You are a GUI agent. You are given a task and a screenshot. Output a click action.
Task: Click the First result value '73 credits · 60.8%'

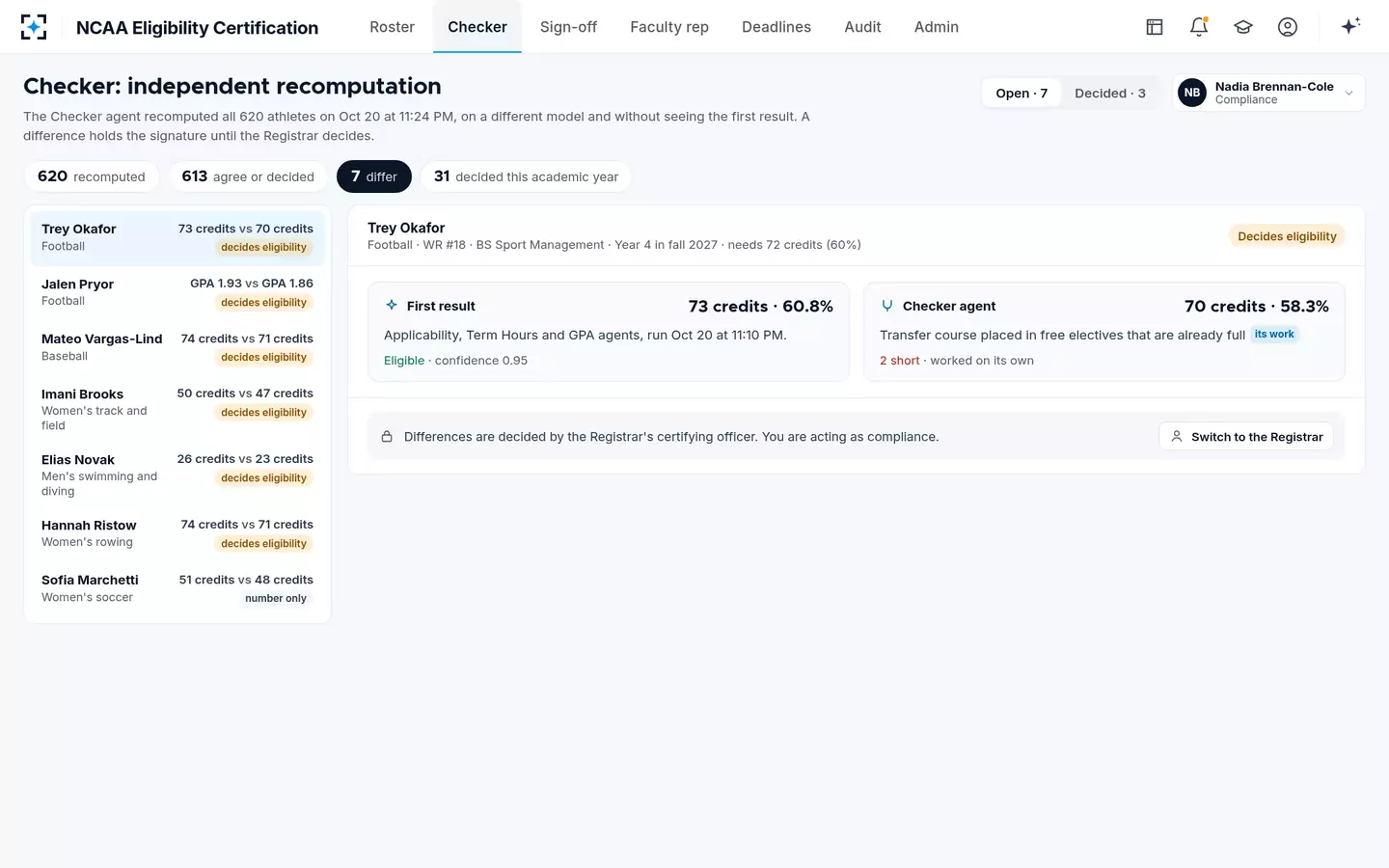coord(761,307)
